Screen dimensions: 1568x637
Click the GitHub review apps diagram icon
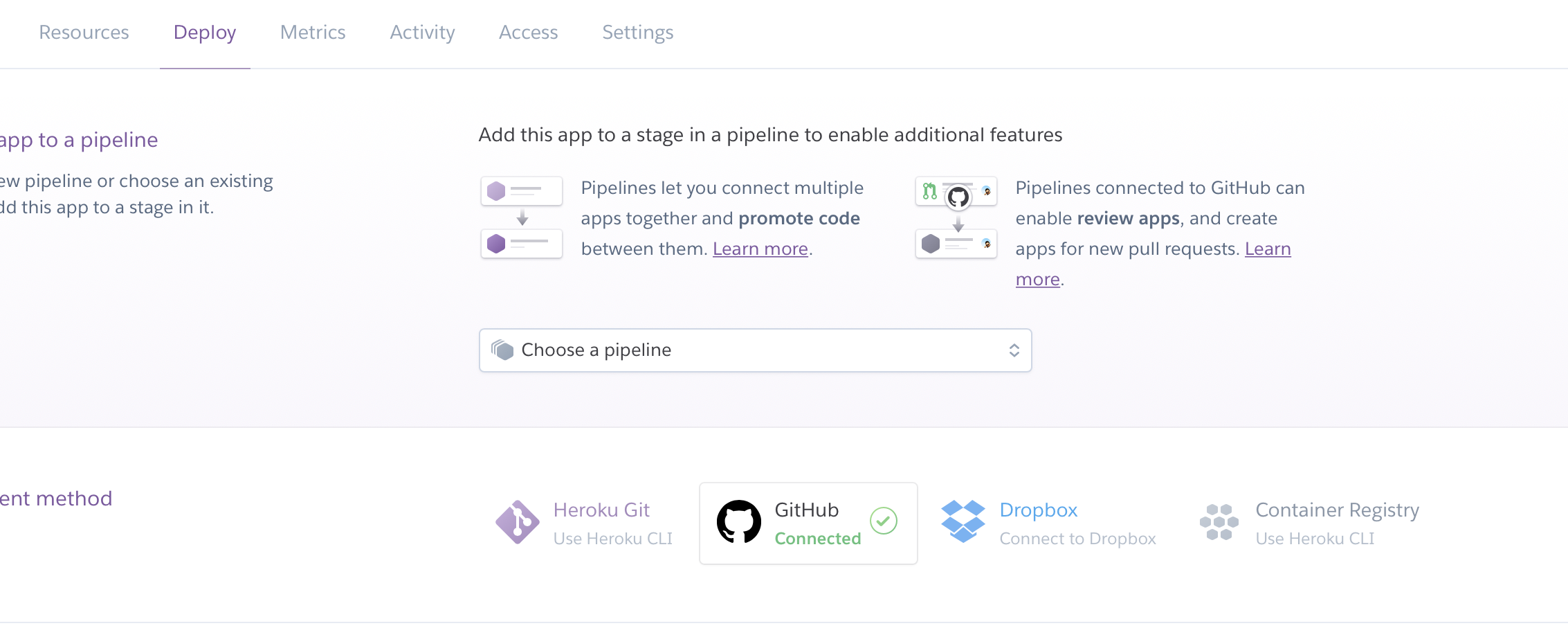pos(956,217)
